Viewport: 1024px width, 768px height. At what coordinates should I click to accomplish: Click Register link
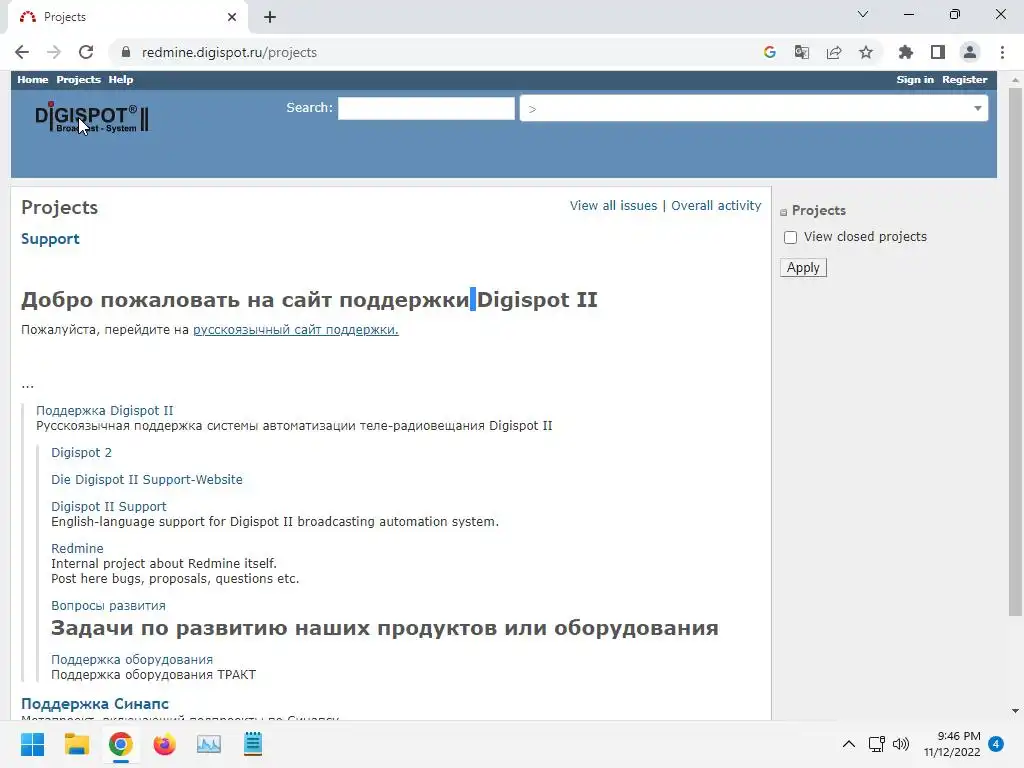[965, 80]
